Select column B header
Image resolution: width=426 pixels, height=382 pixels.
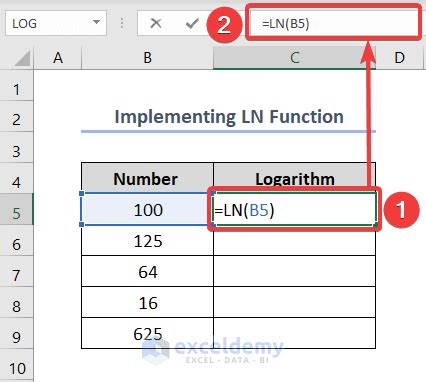point(147,58)
